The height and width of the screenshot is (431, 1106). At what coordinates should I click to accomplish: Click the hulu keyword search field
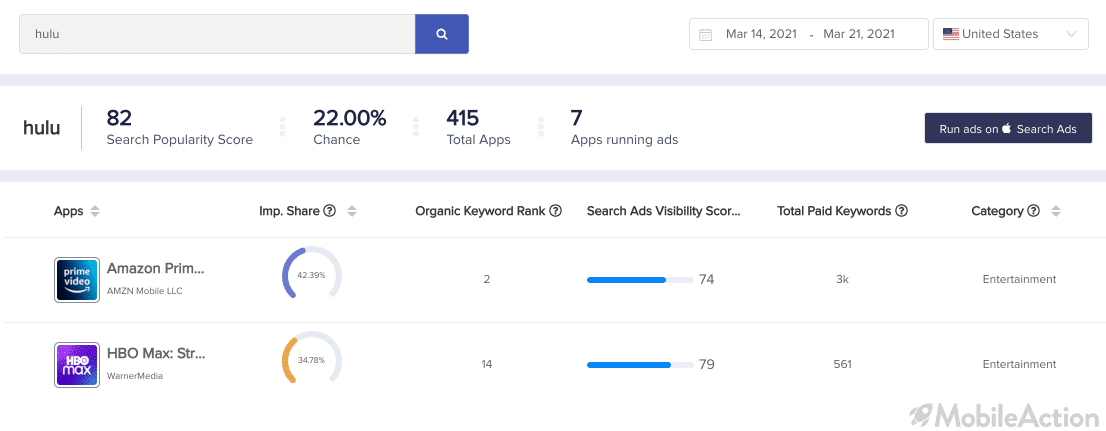point(217,34)
